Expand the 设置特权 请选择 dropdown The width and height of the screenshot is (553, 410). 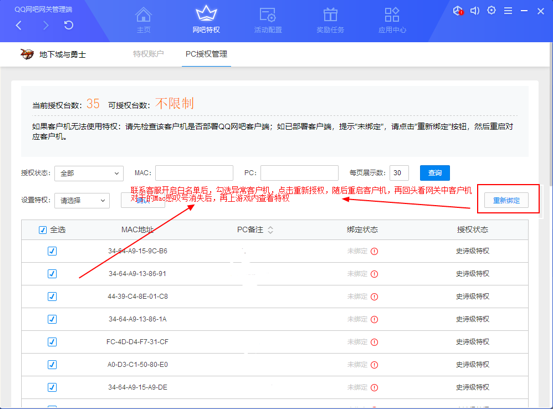point(82,201)
